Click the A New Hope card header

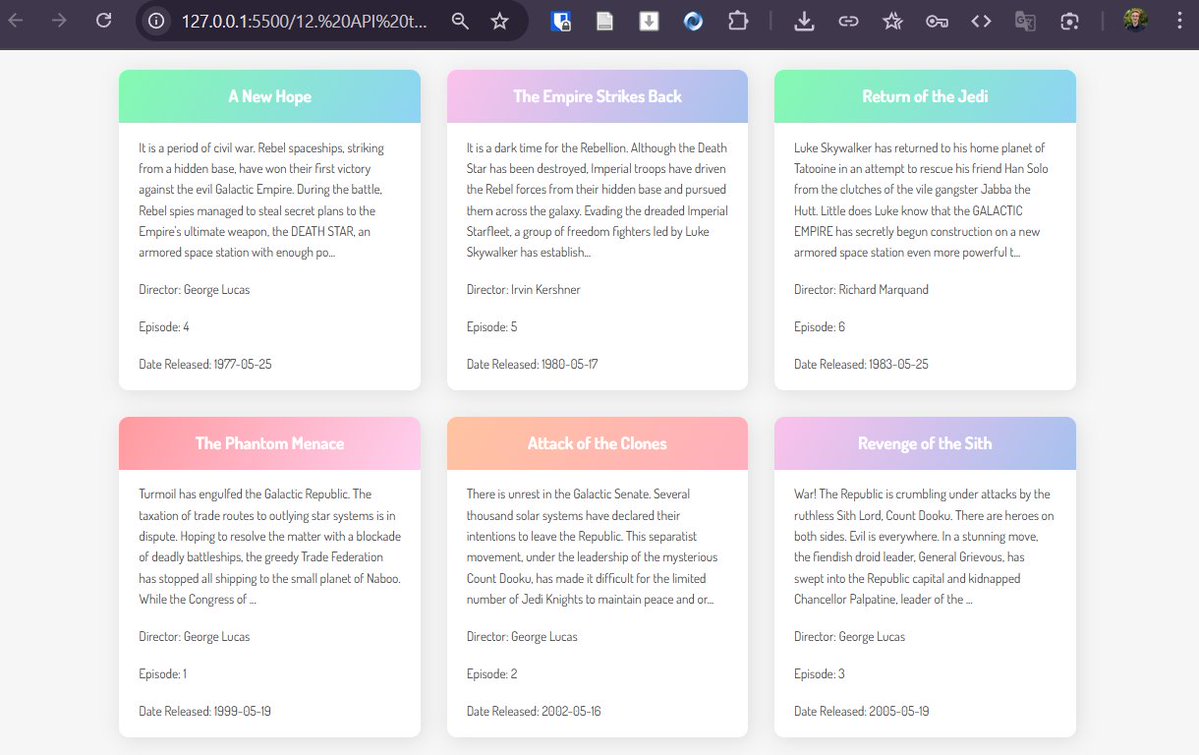tap(269, 96)
